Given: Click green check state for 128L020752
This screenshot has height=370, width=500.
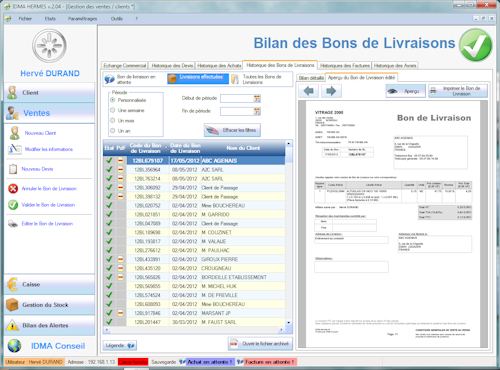Looking at the screenshot, I should tap(109, 205).
